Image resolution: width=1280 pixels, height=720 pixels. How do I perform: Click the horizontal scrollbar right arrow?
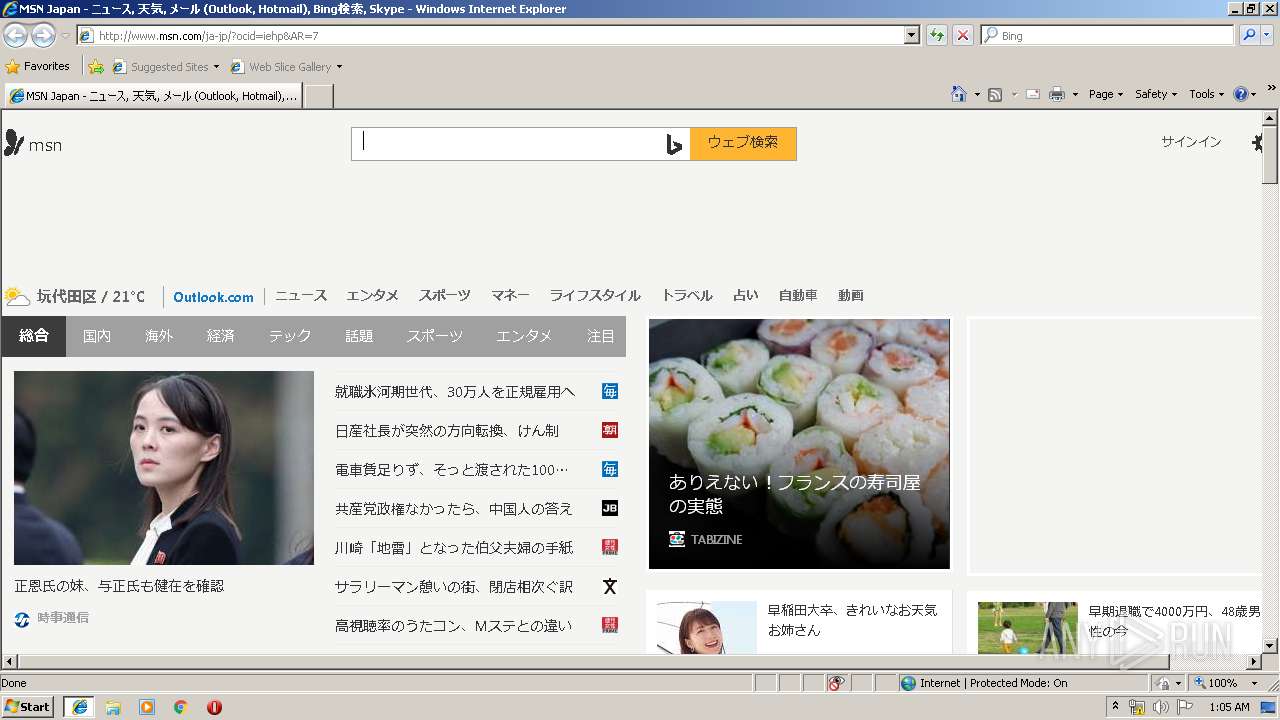1253,662
